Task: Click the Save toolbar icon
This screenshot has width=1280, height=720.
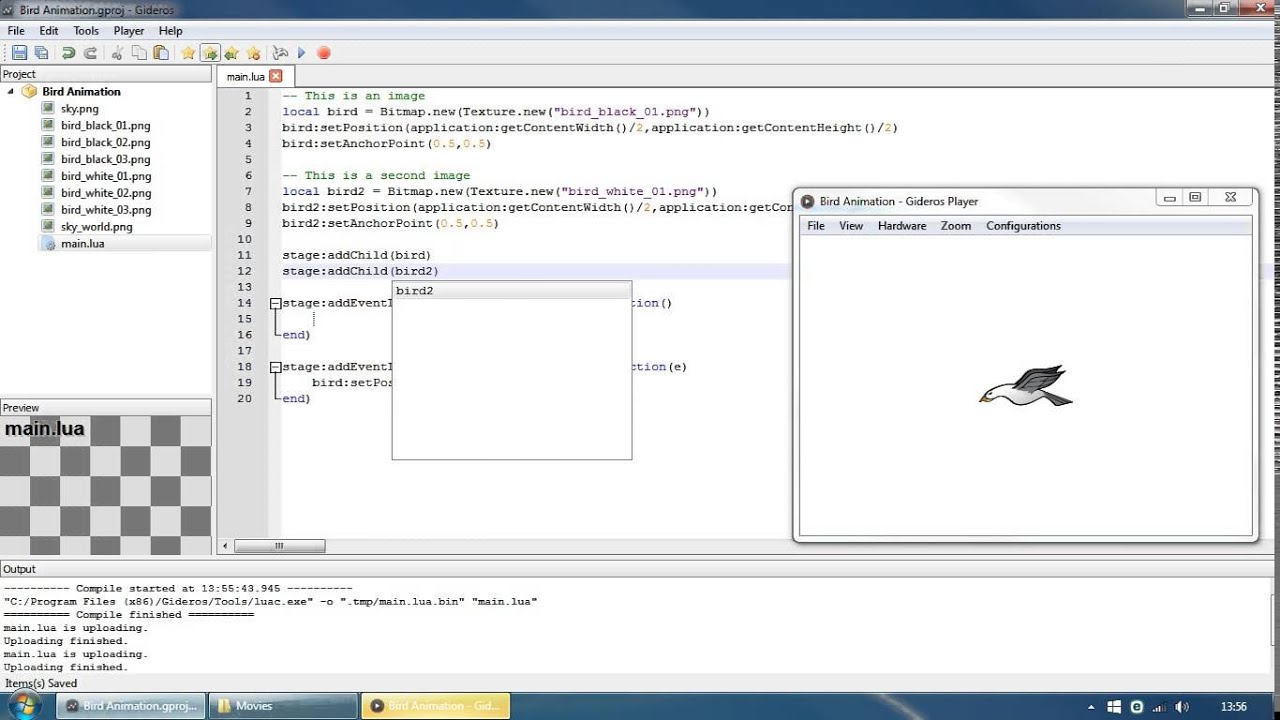Action: tap(19, 53)
